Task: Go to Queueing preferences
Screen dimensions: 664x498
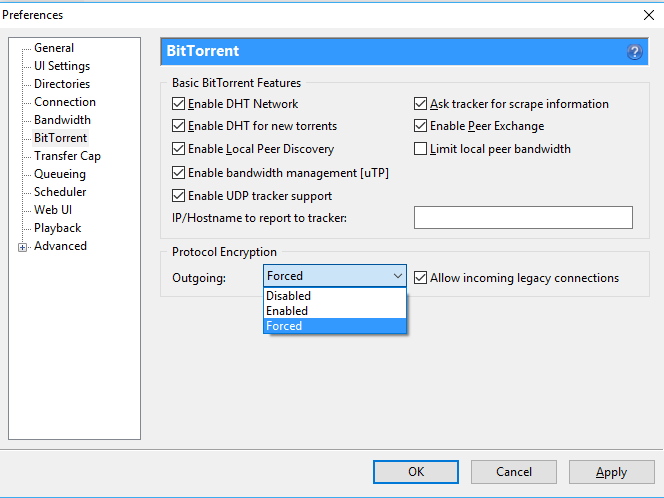Action: [60, 174]
